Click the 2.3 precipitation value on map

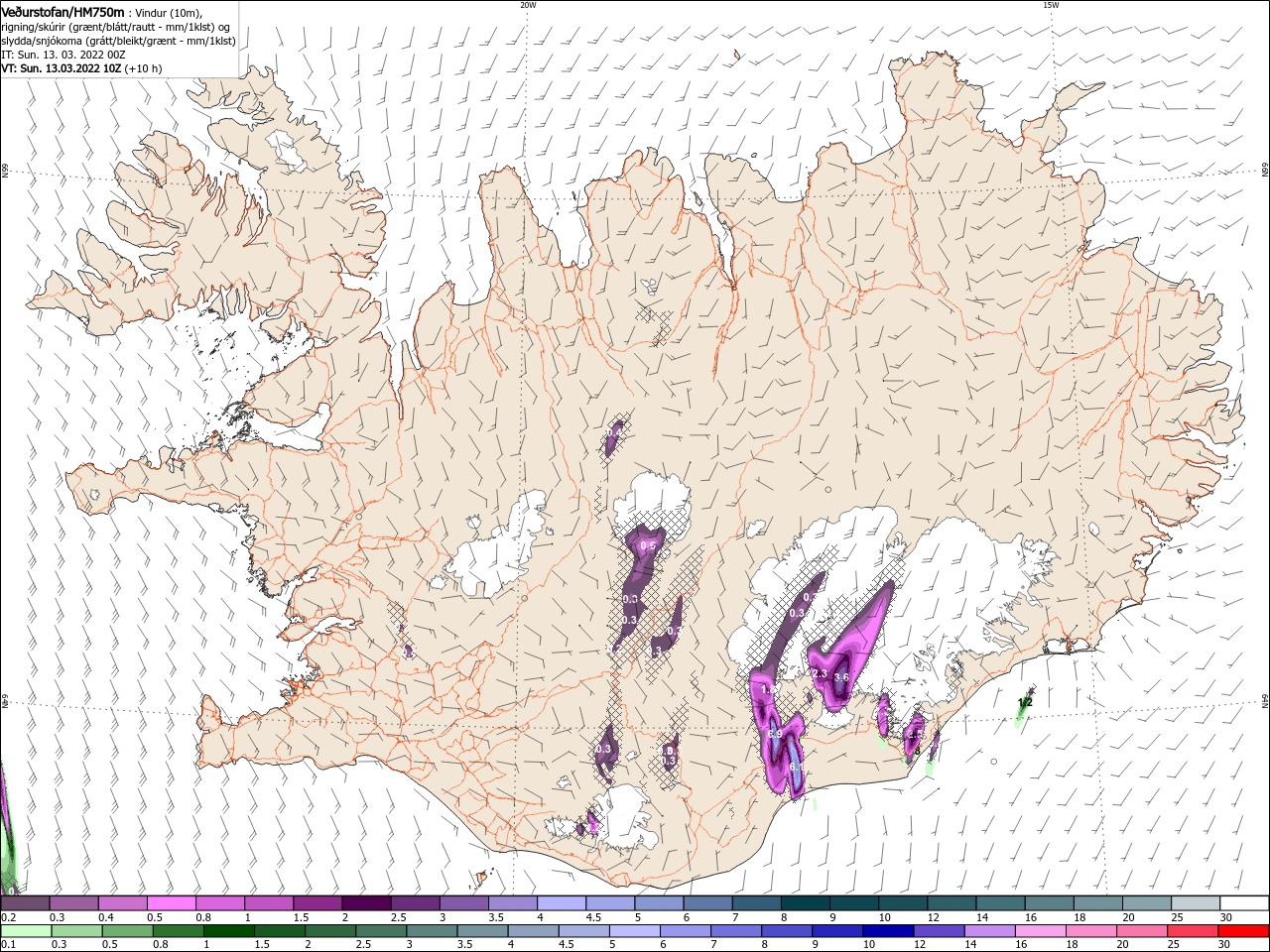pyautogui.click(x=820, y=674)
